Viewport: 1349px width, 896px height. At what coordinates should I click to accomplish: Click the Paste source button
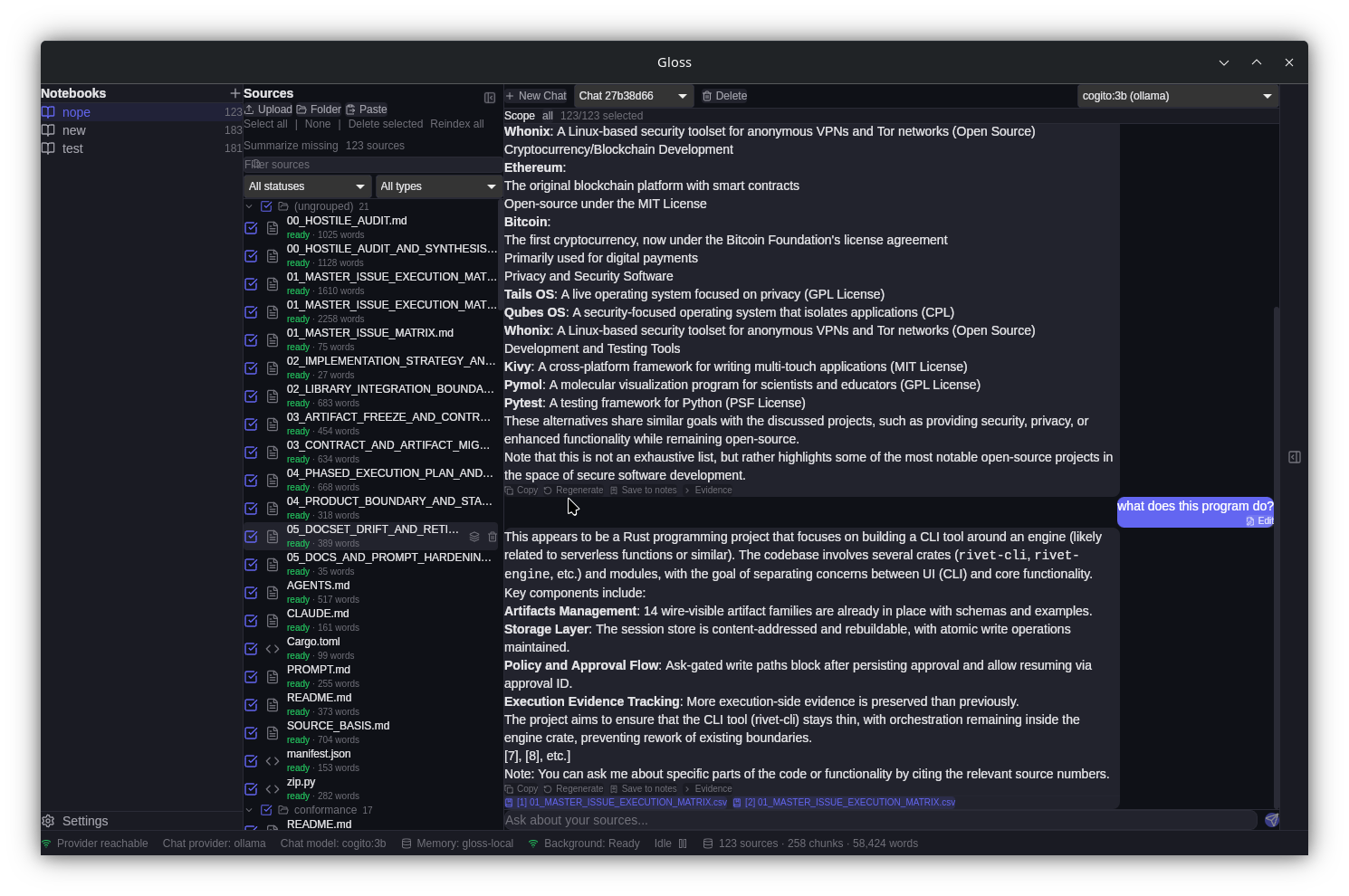tap(367, 110)
